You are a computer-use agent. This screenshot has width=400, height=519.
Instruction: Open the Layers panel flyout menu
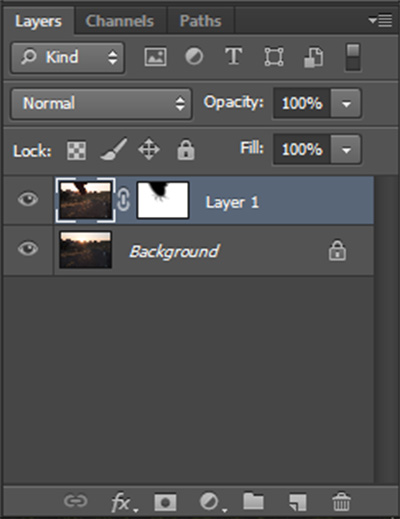380,21
